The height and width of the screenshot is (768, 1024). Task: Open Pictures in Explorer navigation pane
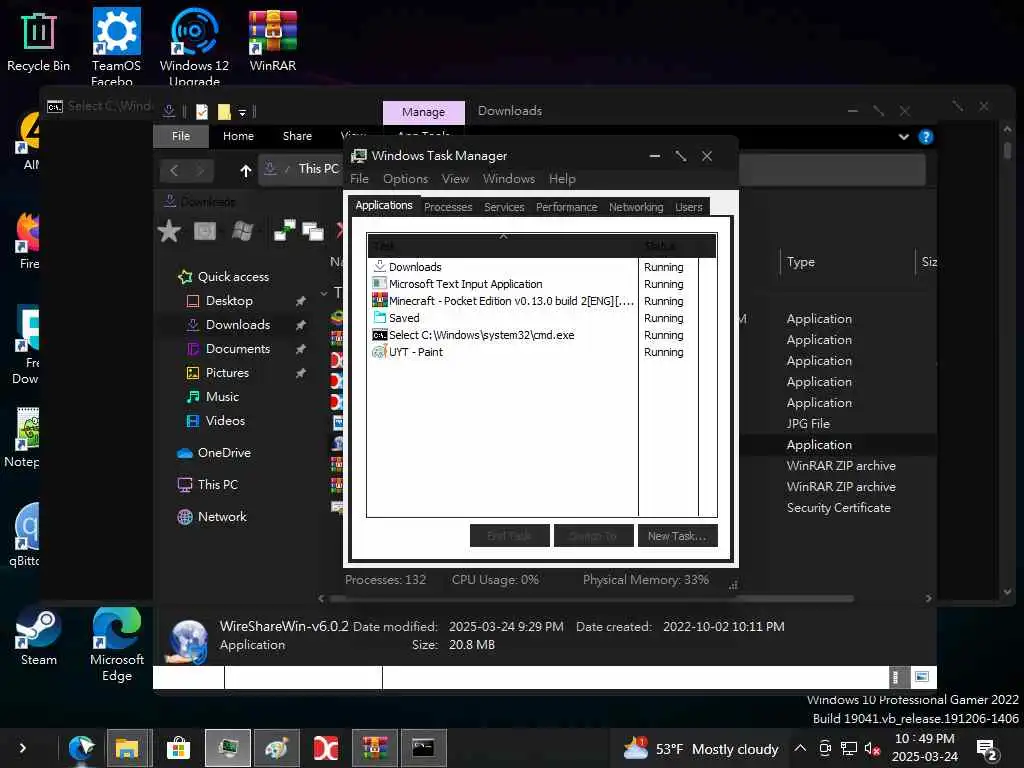227,372
